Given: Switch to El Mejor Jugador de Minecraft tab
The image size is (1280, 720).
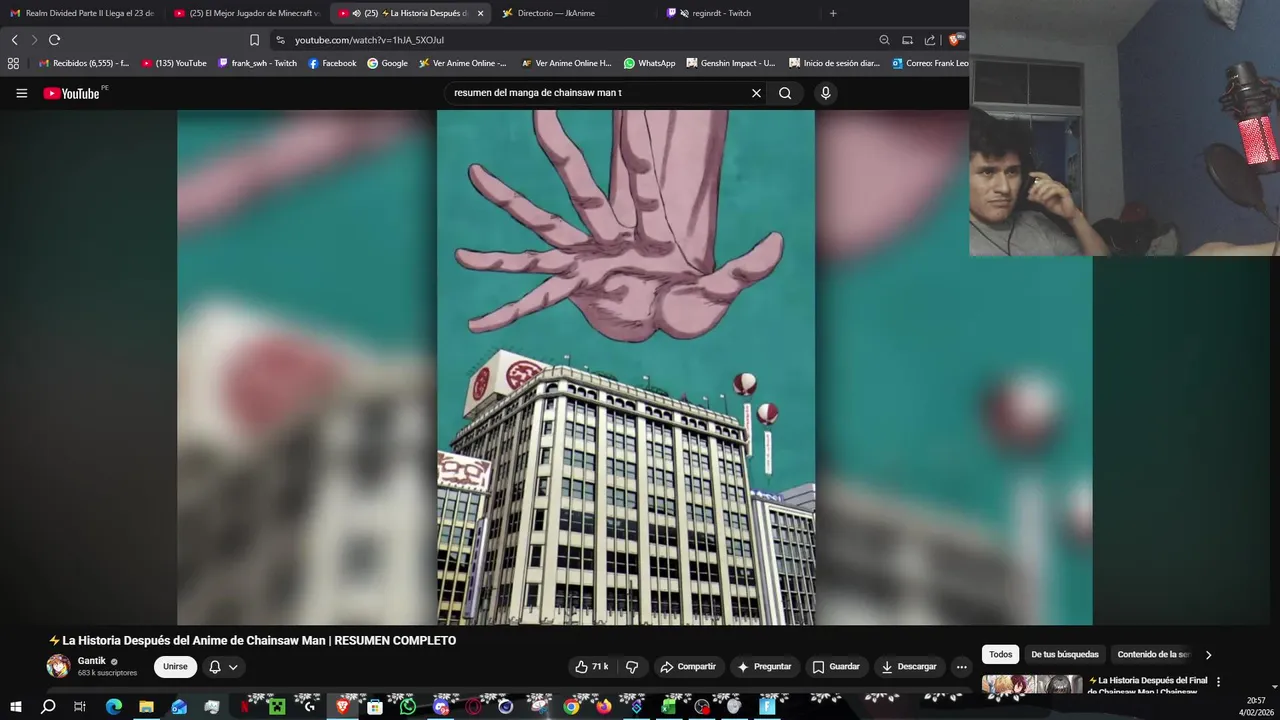Looking at the screenshot, I should (247, 13).
